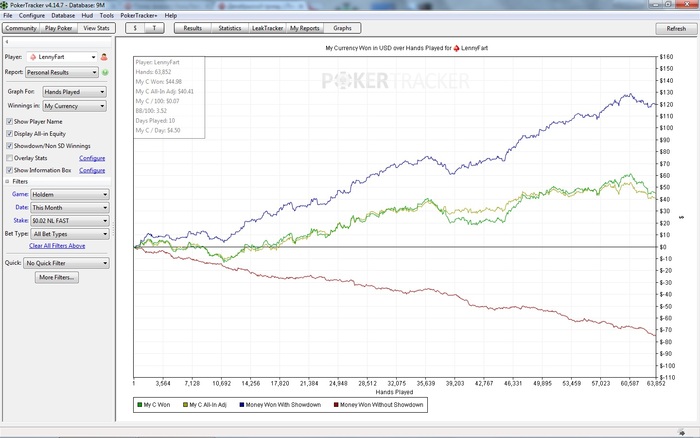Switch to the Play Poker tab
700x438 pixels.
coord(58,28)
